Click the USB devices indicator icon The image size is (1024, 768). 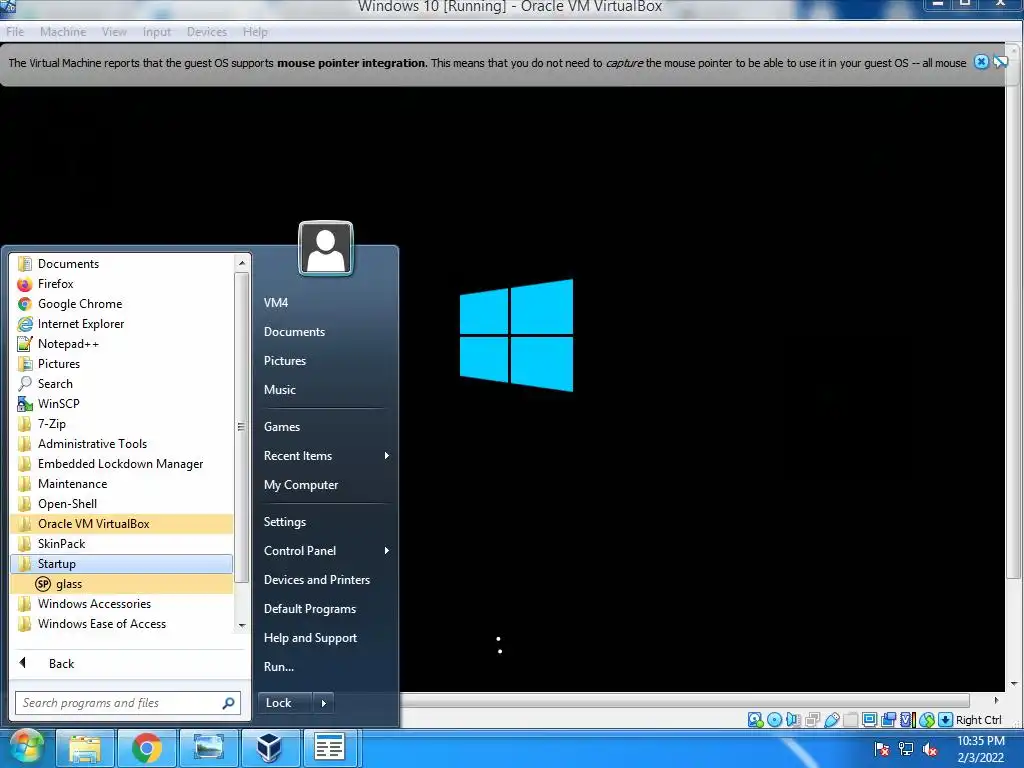tap(831, 720)
